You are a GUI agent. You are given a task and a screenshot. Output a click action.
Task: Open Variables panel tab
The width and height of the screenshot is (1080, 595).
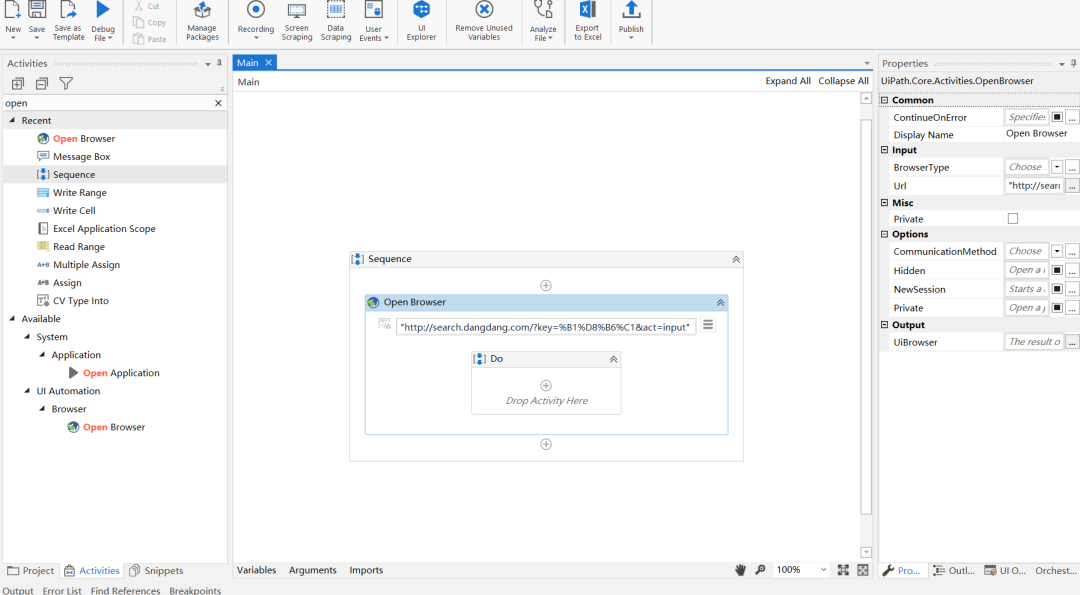coord(256,570)
